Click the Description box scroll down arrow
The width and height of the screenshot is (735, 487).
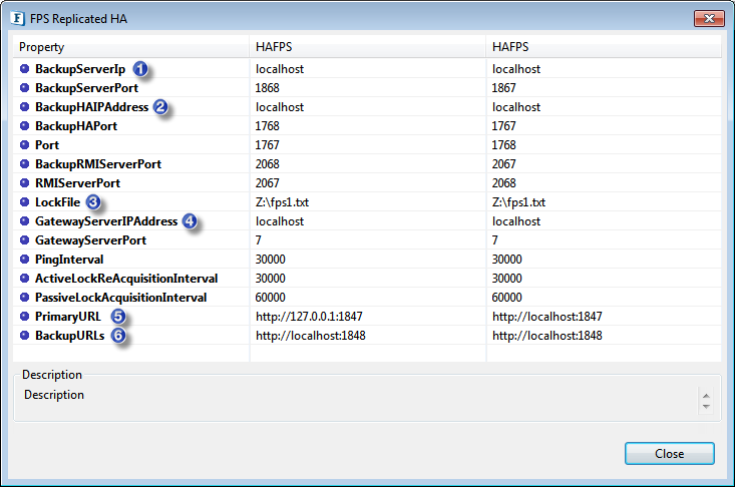tap(706, 406)
